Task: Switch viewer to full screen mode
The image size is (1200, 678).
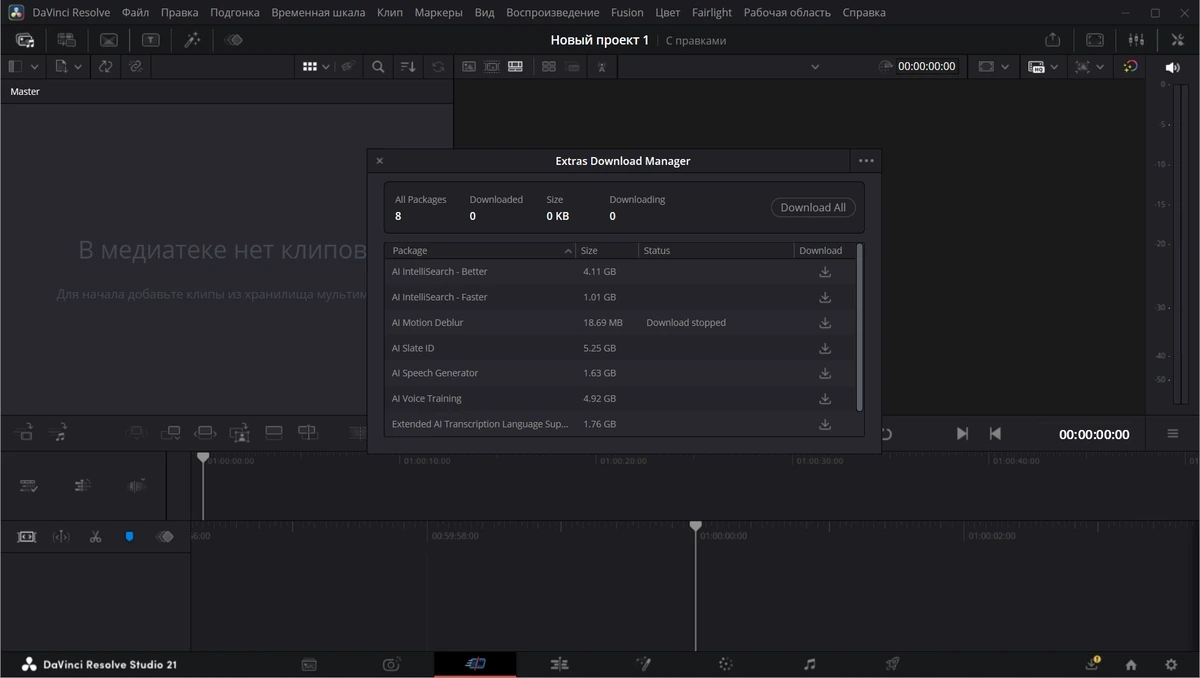Action: pos(1095,40)
